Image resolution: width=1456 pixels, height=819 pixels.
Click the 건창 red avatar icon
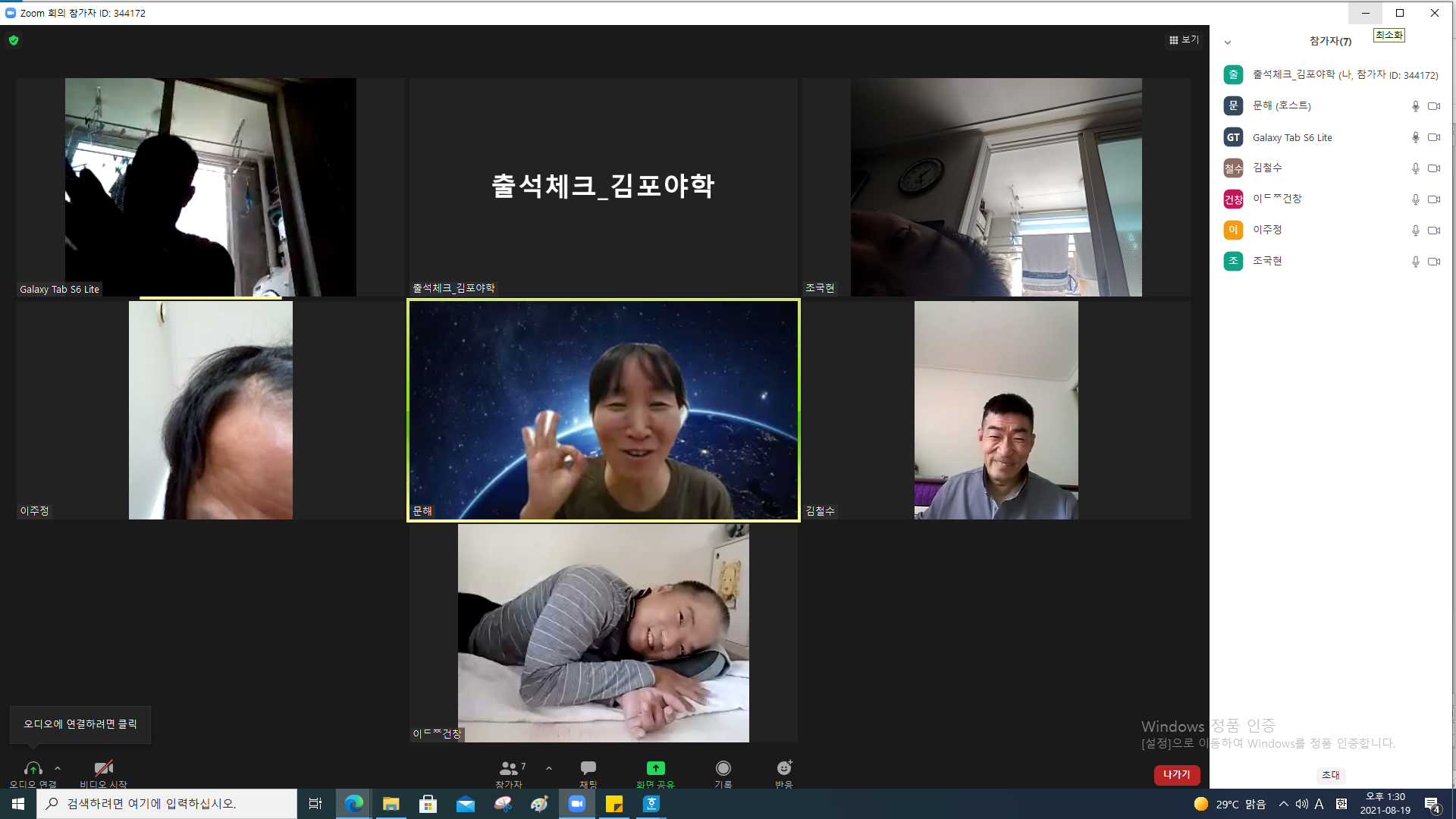pos(1233,199)
